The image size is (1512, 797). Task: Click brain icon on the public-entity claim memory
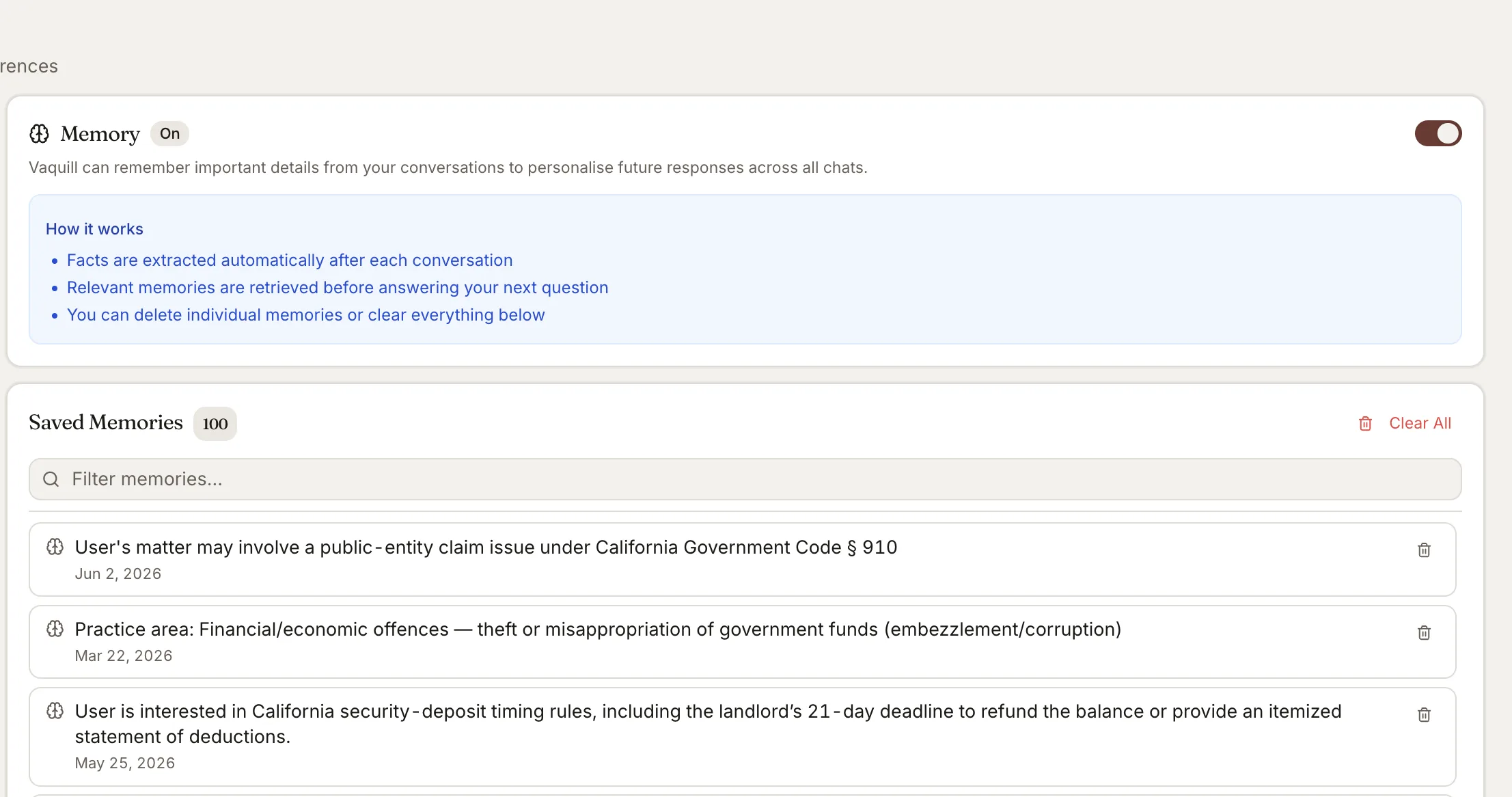point(55,547)
